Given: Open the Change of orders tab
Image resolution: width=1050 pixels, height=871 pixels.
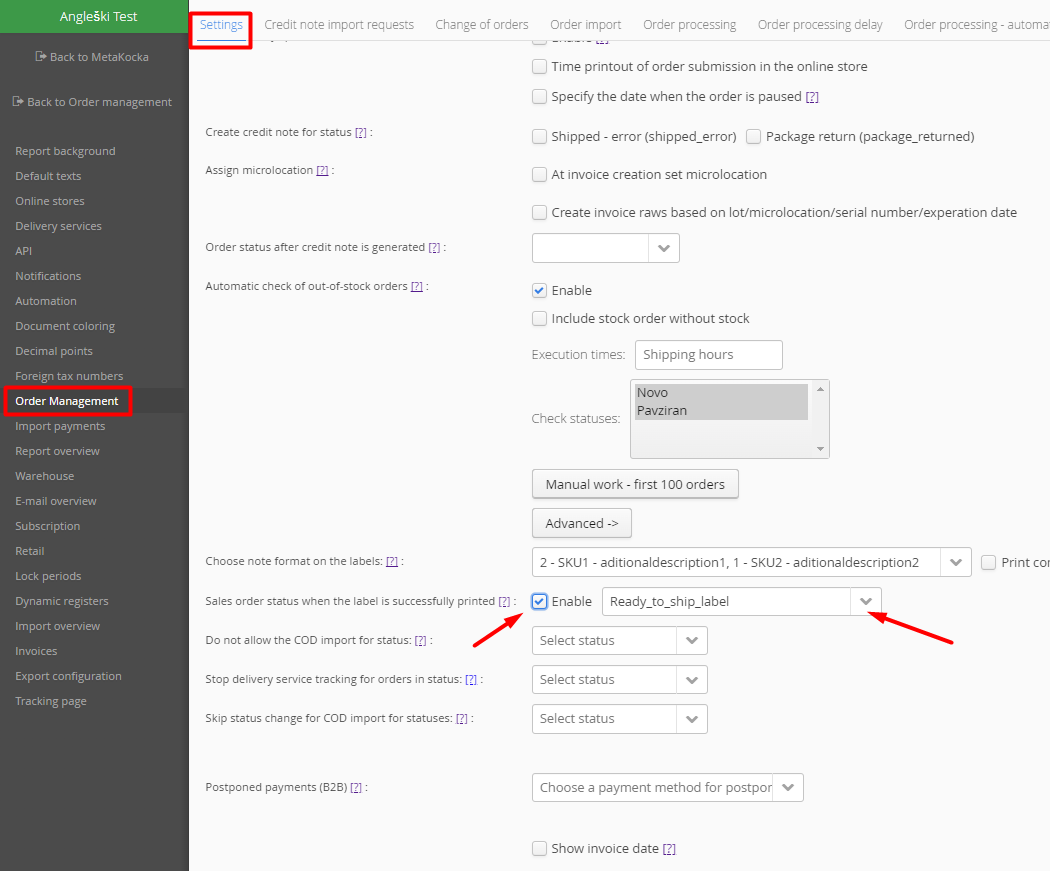Looking at the screenshot, I should [481, 25].
